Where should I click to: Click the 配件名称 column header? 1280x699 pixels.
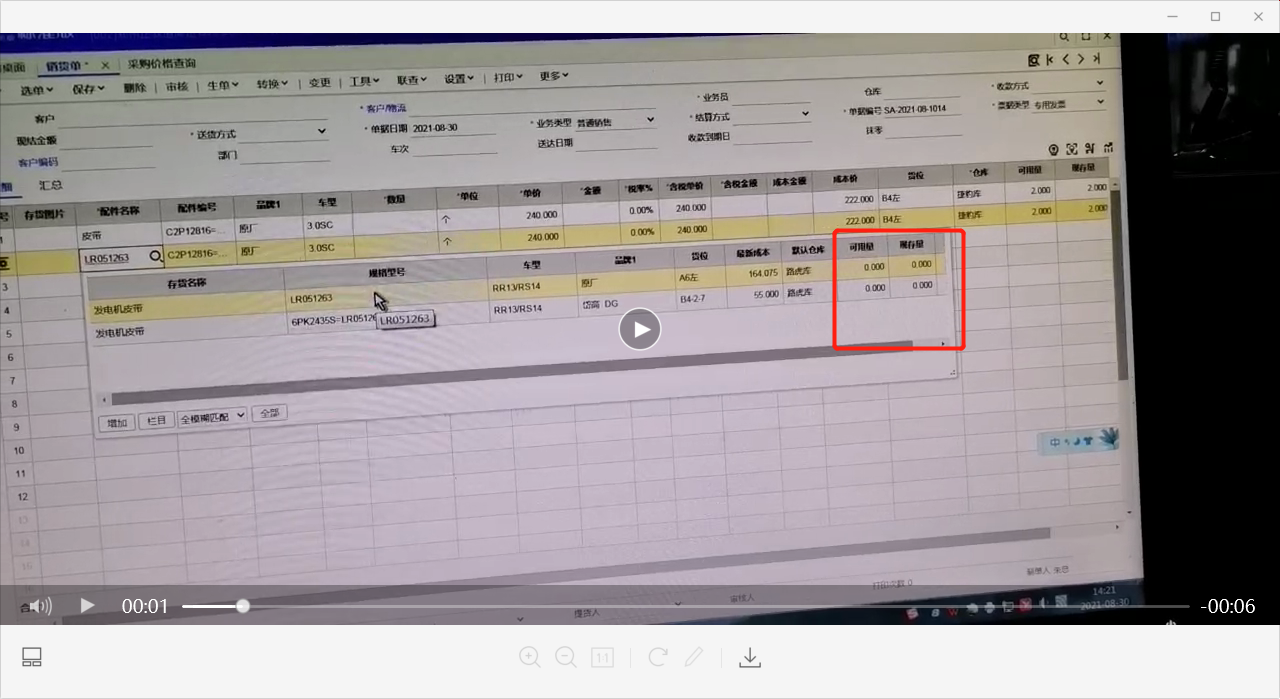[120, 211]
